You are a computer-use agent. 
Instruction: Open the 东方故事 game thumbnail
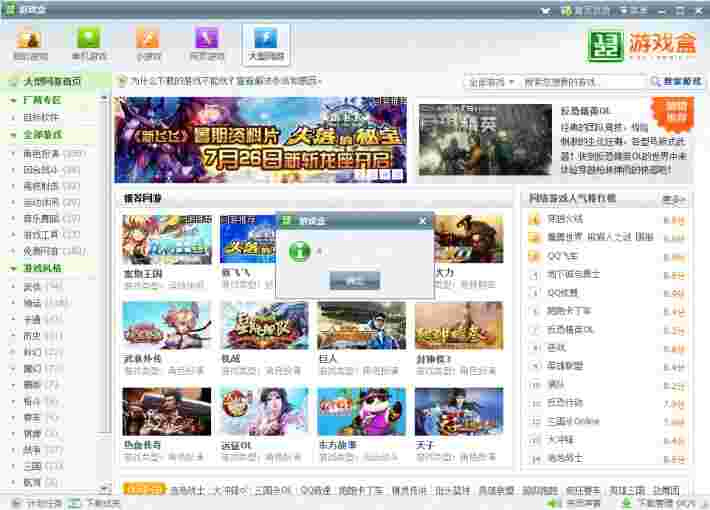[x=362, y=411]
